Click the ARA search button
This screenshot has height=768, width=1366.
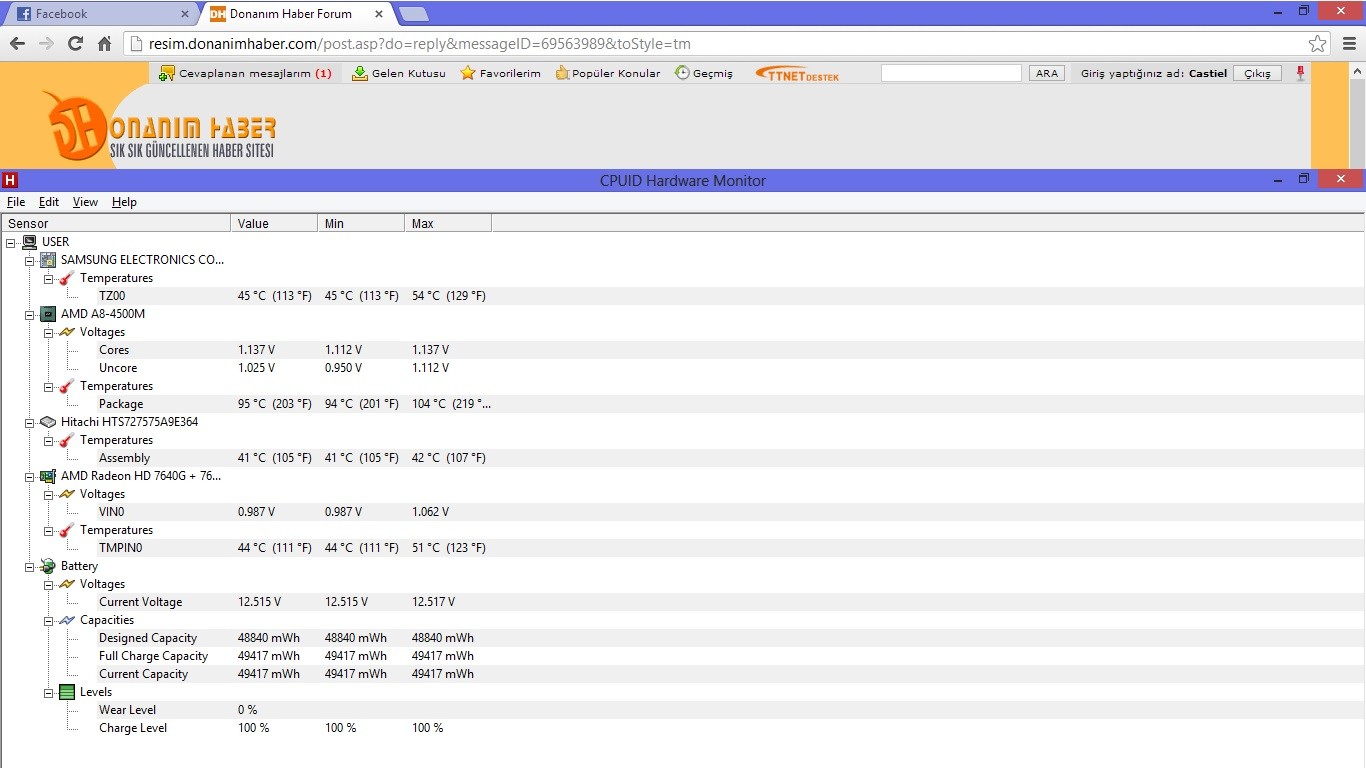(x=1047, y=73)
